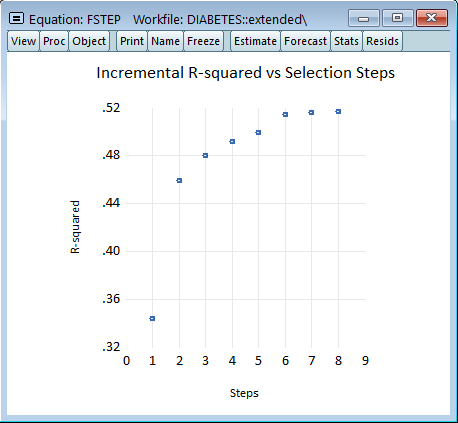Click the 'Steps' horizontal axis label
The width and height of the screenshot is (458, 423).
[x=244, y=393]
